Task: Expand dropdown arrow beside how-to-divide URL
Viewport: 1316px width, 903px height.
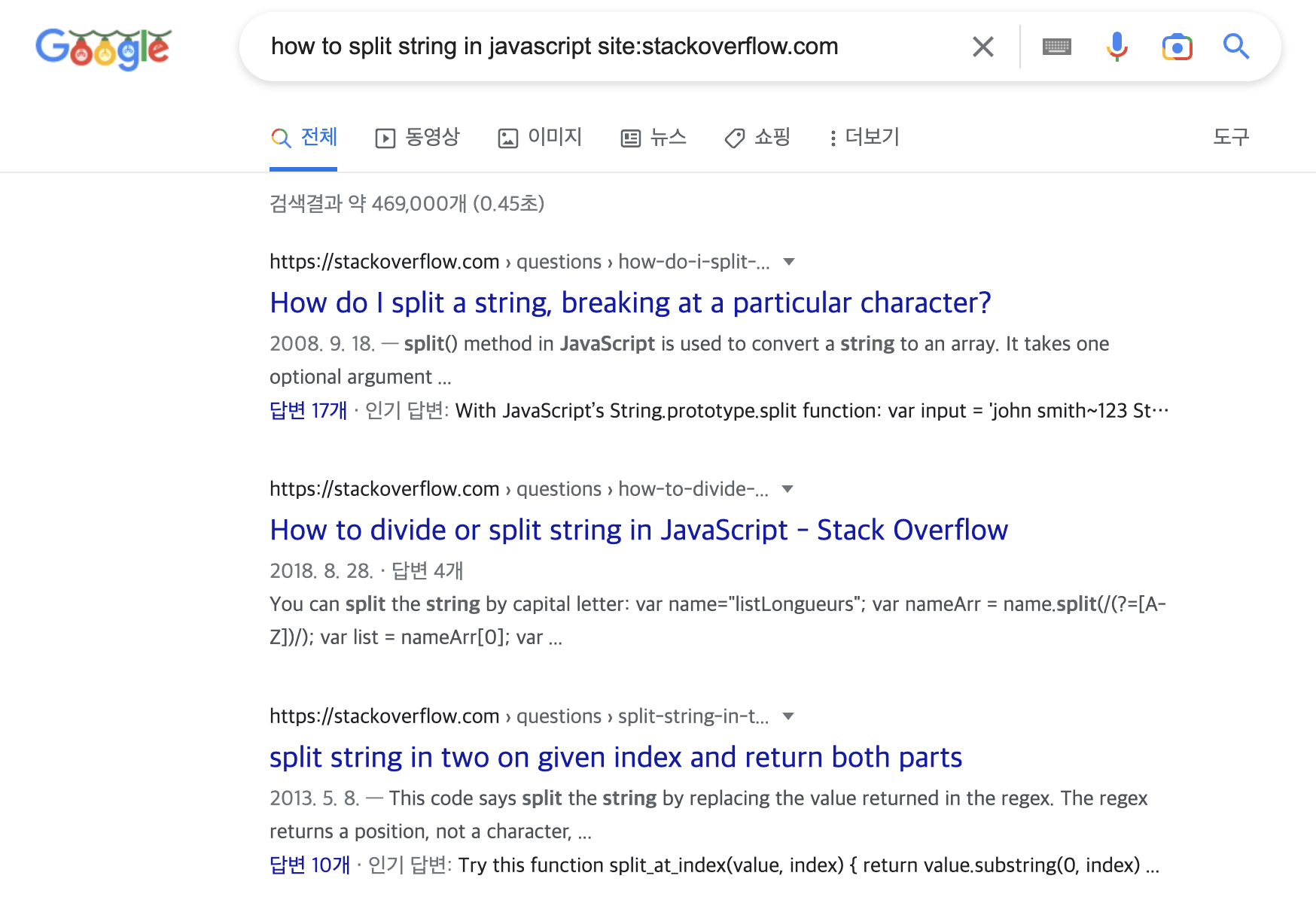Action: 787,489
